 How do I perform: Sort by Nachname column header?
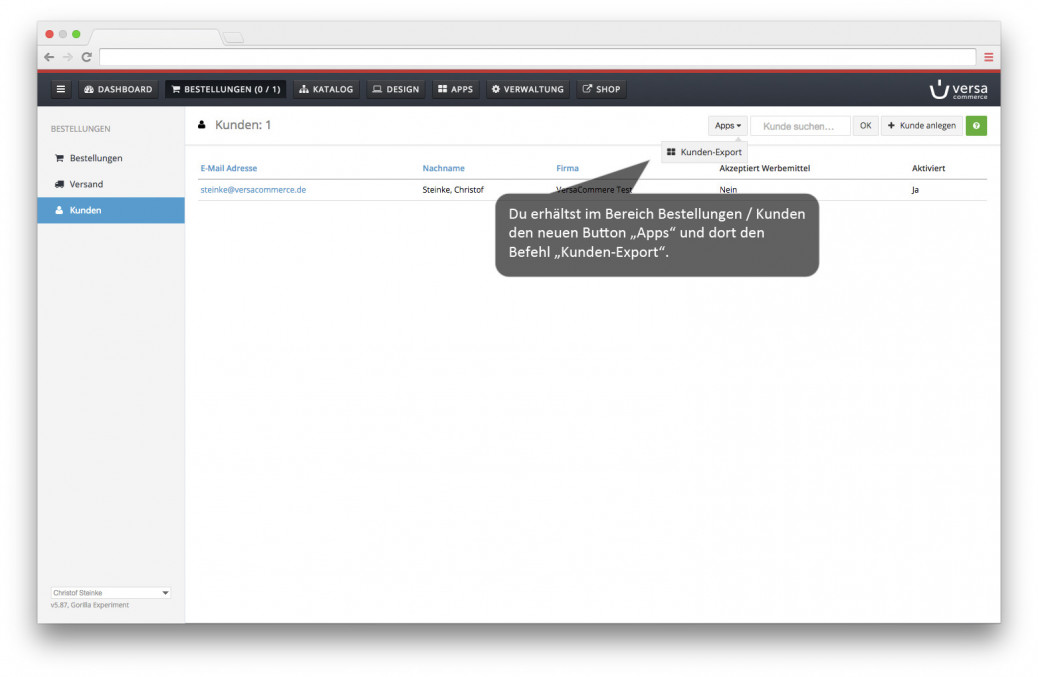tap(444, 168)
